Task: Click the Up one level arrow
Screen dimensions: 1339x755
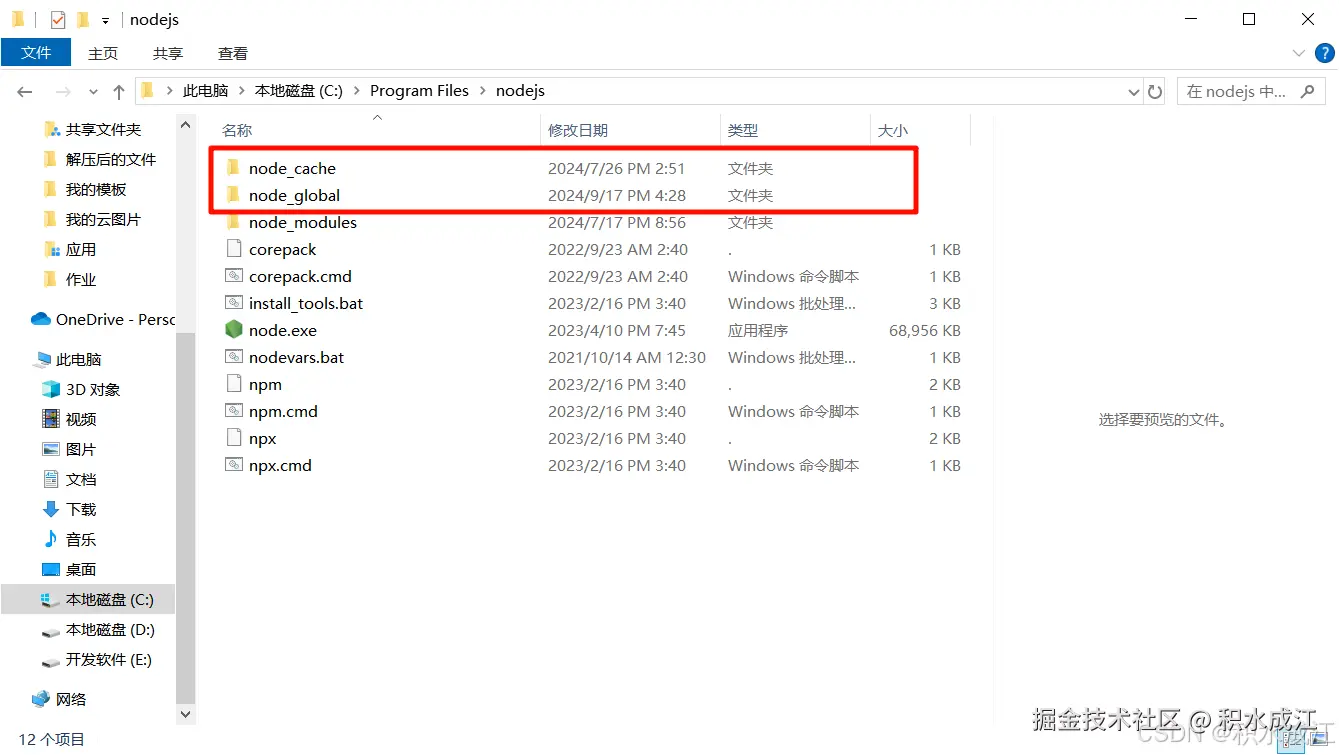Action: pos(118,91)
